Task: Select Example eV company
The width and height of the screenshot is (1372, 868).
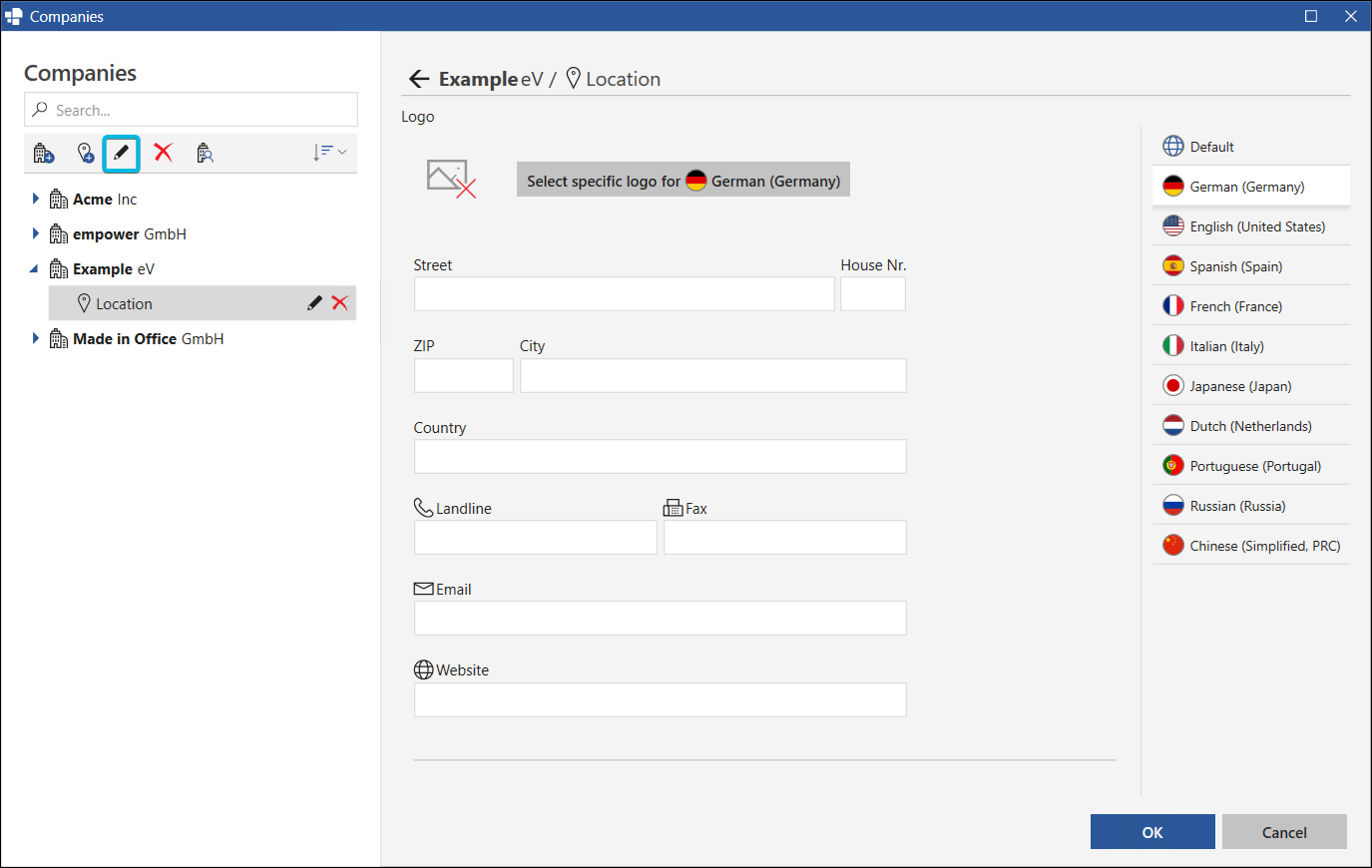Action: 114,269
